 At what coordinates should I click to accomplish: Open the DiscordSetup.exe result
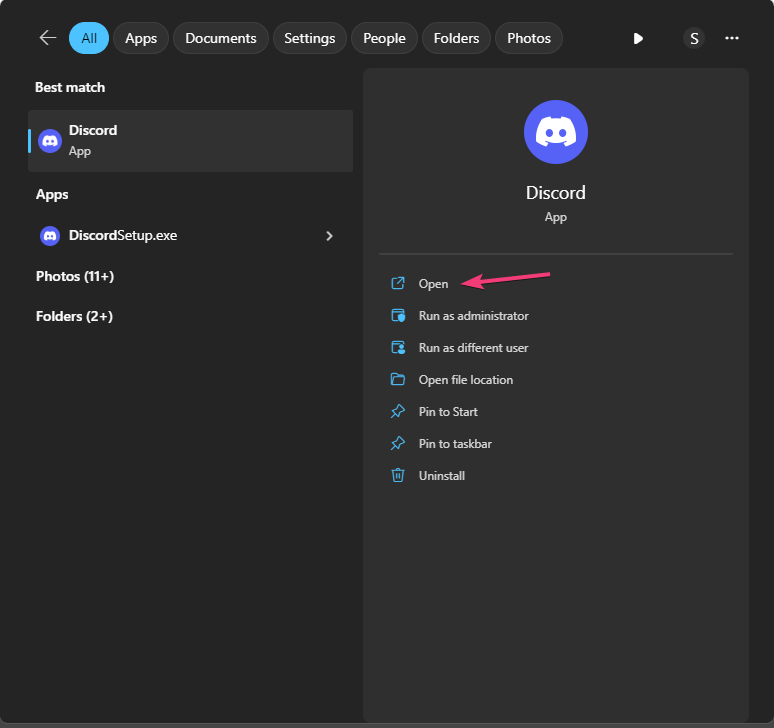(x=191, y=235)
